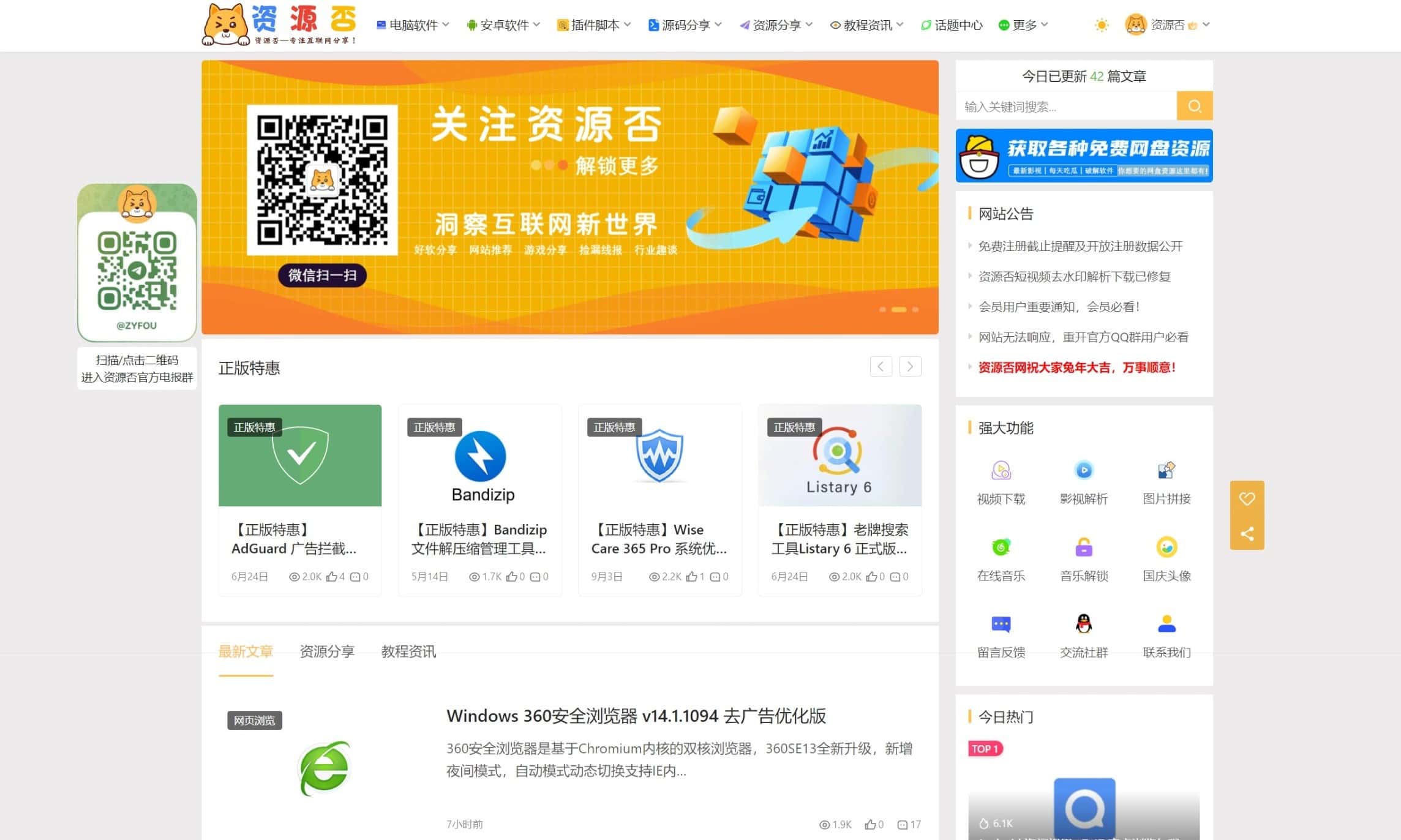Switch to the 教程资讯 article tab
The image size is (1401, 840).
point(408,651)
